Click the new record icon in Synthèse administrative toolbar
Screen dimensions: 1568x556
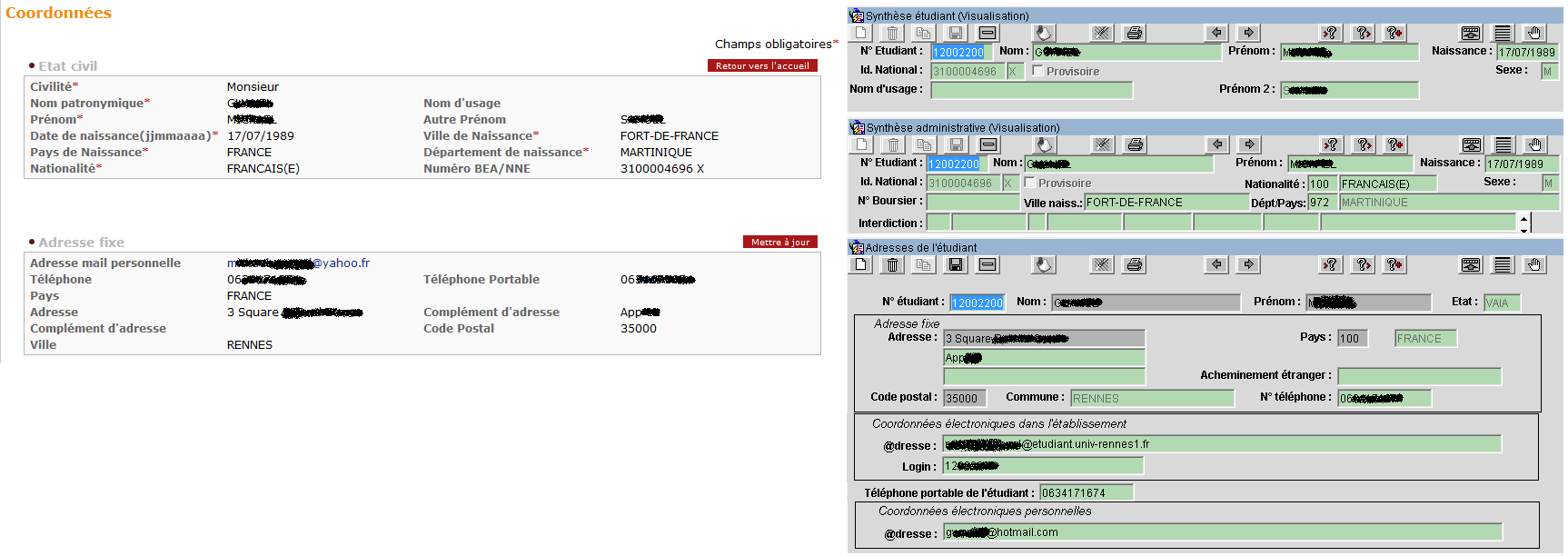click(862, 144)
